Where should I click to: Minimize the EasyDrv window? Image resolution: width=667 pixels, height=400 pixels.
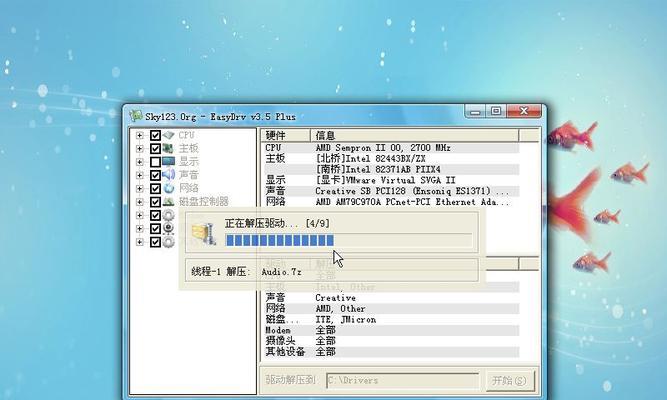(x=476, y=111)
